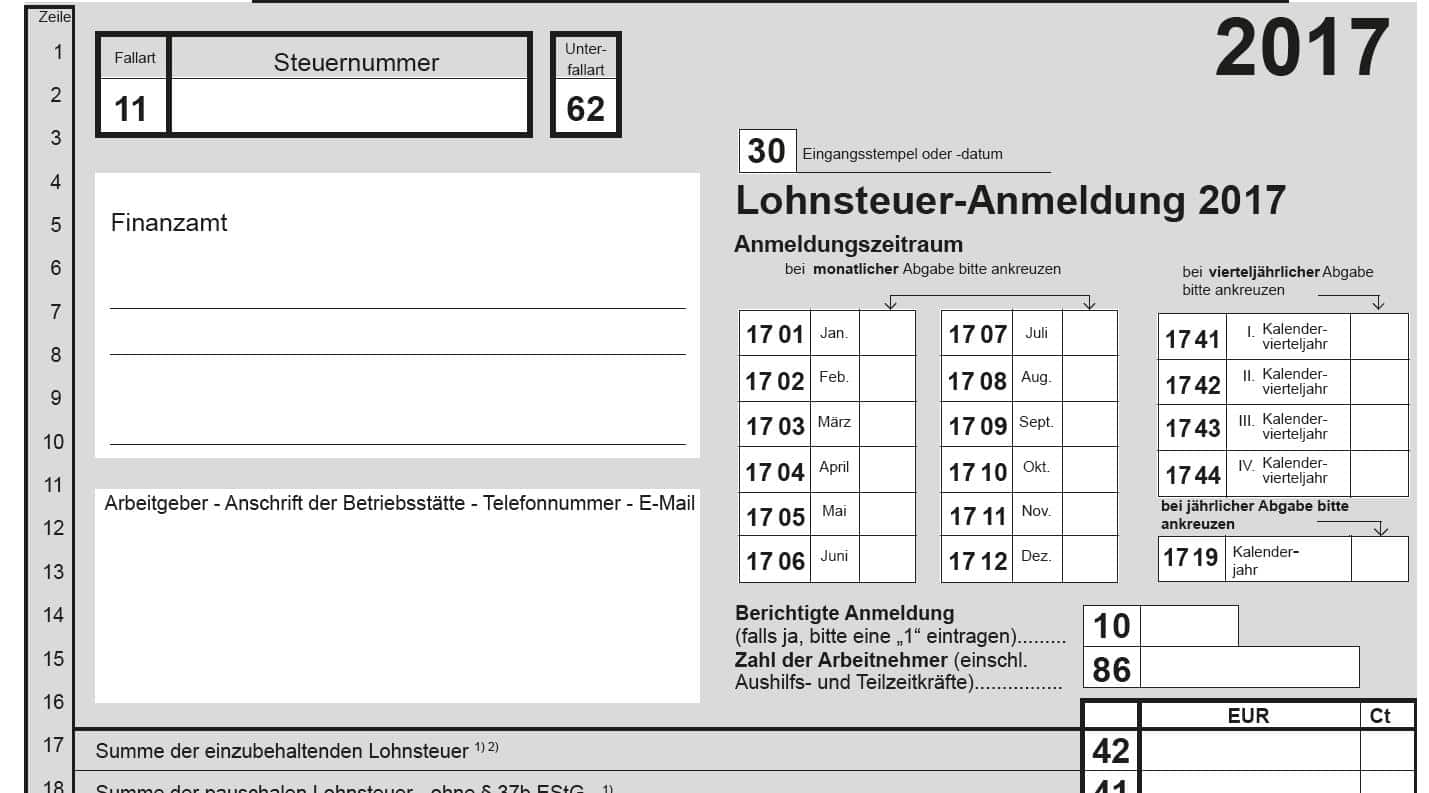The height and width of the screenshot is (793, 1429).
Task: Tick the Dez. 17 12 checkbox
Action: 1089,559
